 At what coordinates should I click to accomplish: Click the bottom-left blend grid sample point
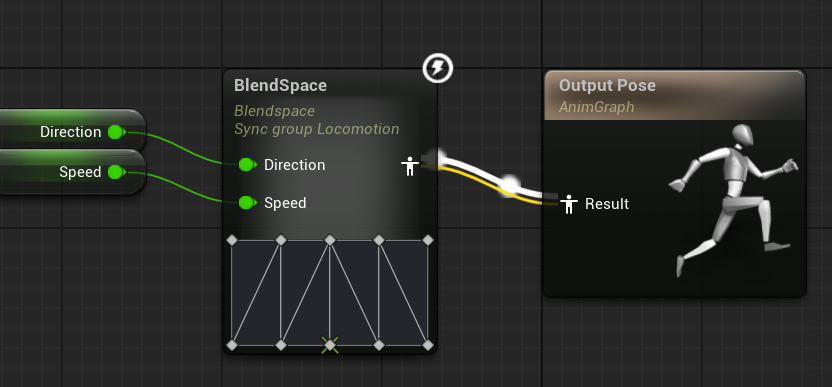click(x=232, y=345)
